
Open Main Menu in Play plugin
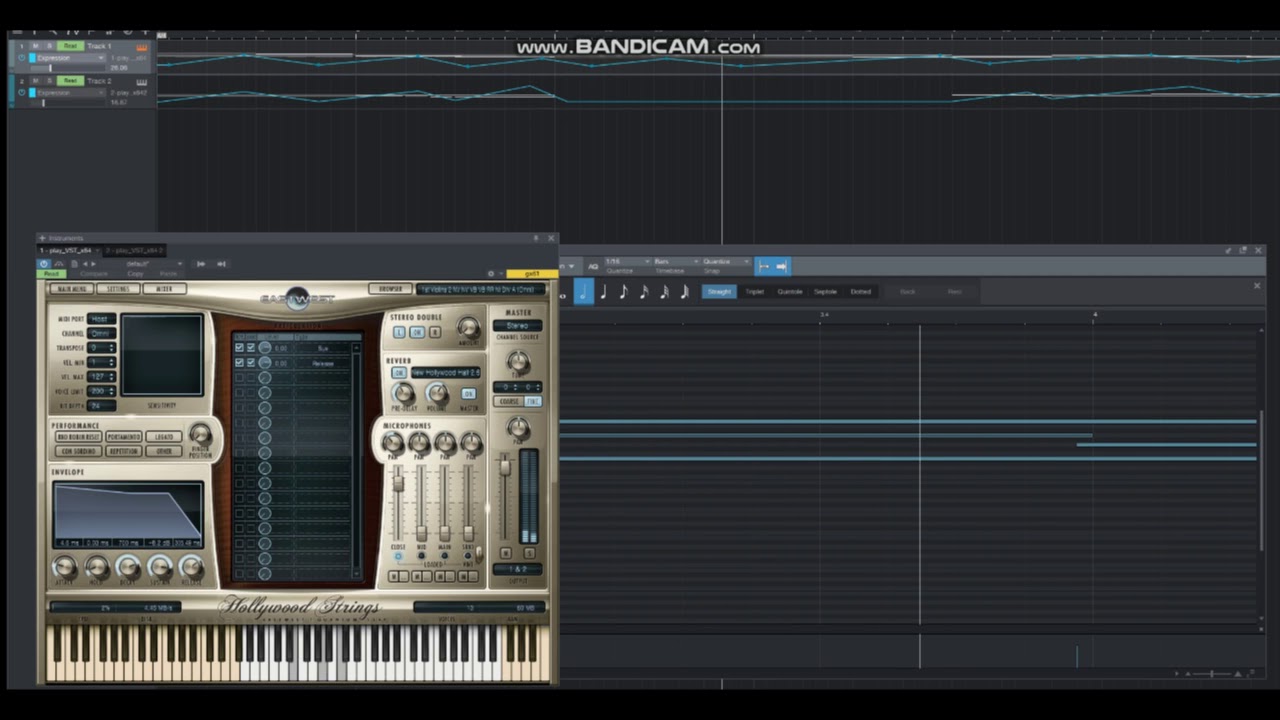[73, 289]
